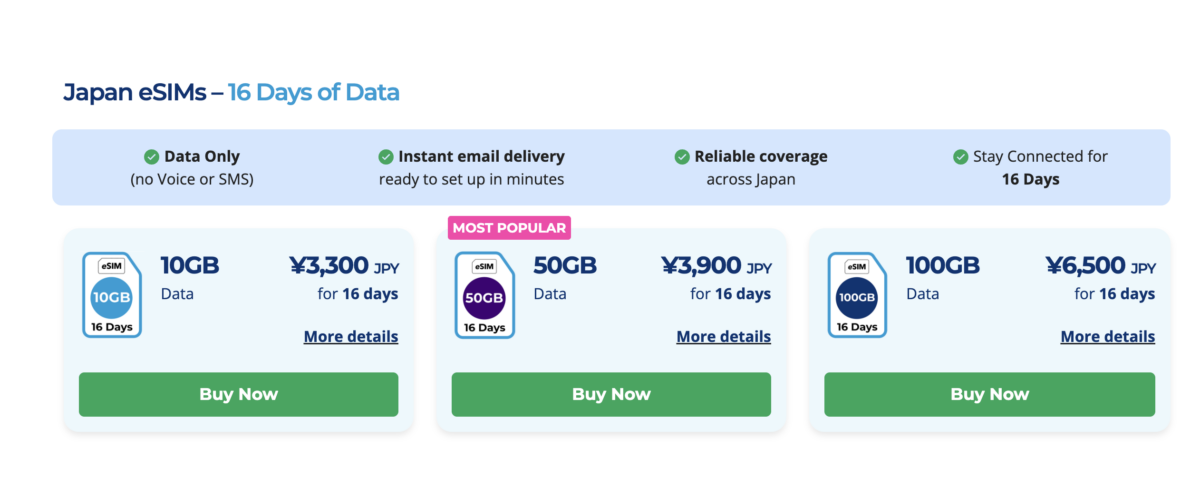Open More details for 50GB plan
1200x488 pixels.
pyautogui.click(x=723, y=337)
